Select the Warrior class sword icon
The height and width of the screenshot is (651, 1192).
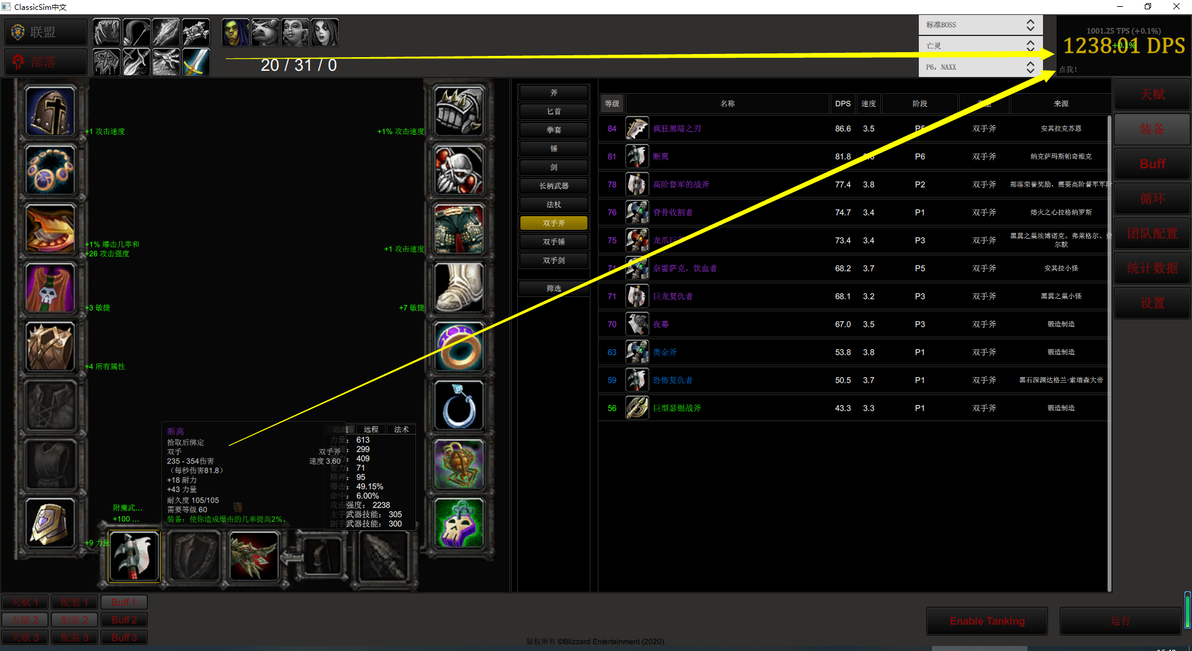click(195, 62)
